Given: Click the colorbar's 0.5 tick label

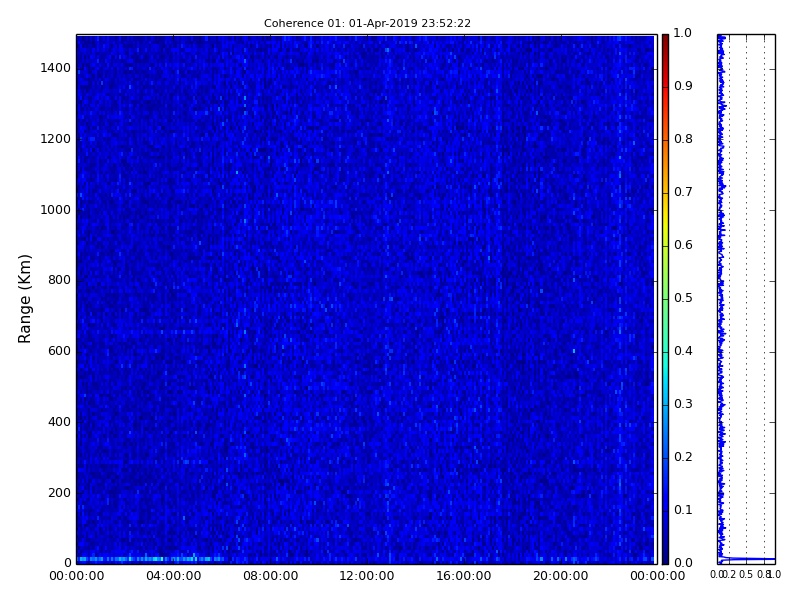Looking at the screenshot, I should (683, 298).
